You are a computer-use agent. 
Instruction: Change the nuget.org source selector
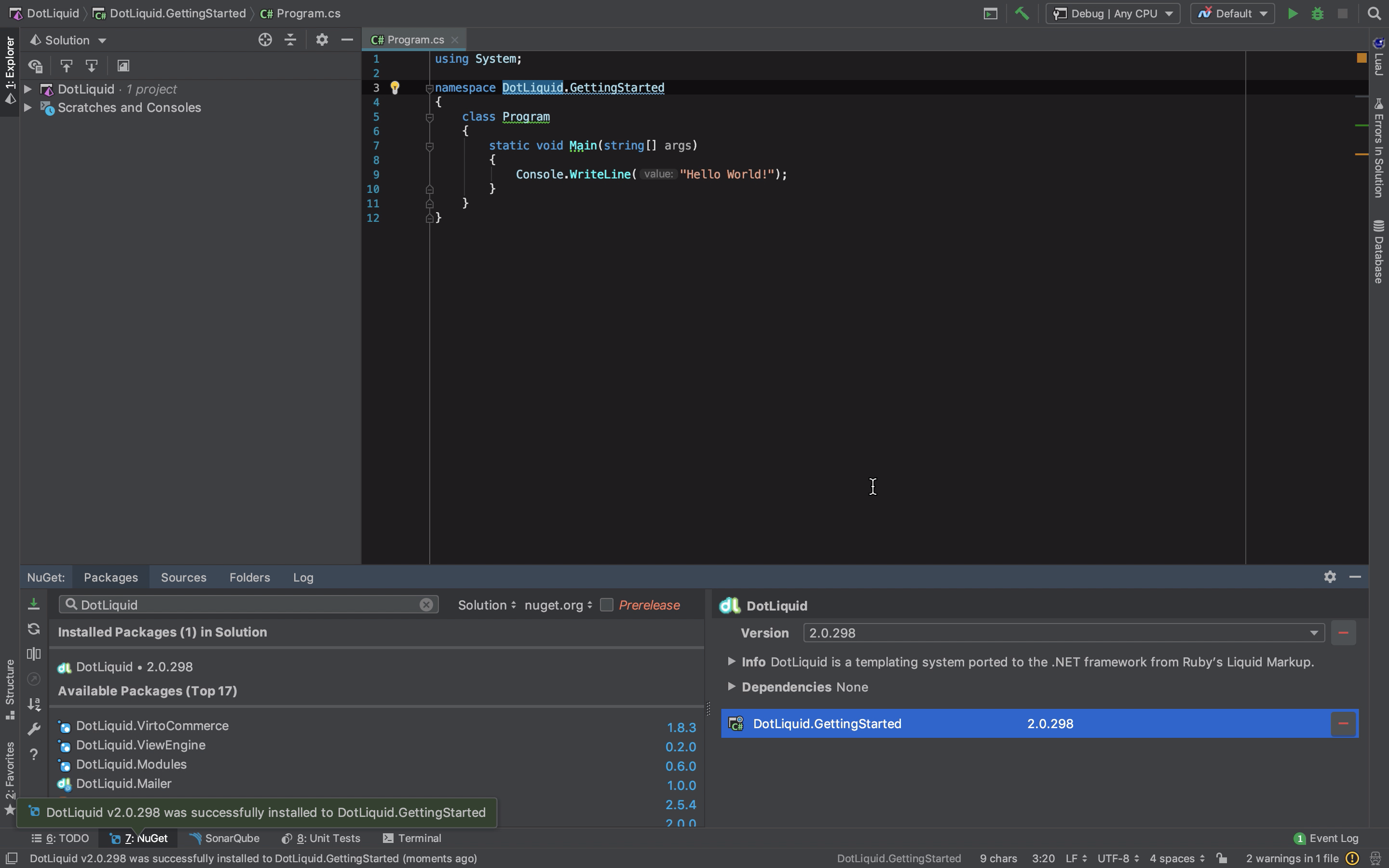click(x=558, y=605)
